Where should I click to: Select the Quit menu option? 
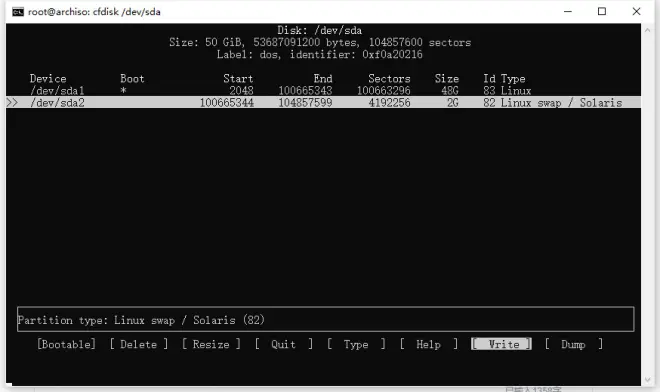click(283, 344)
